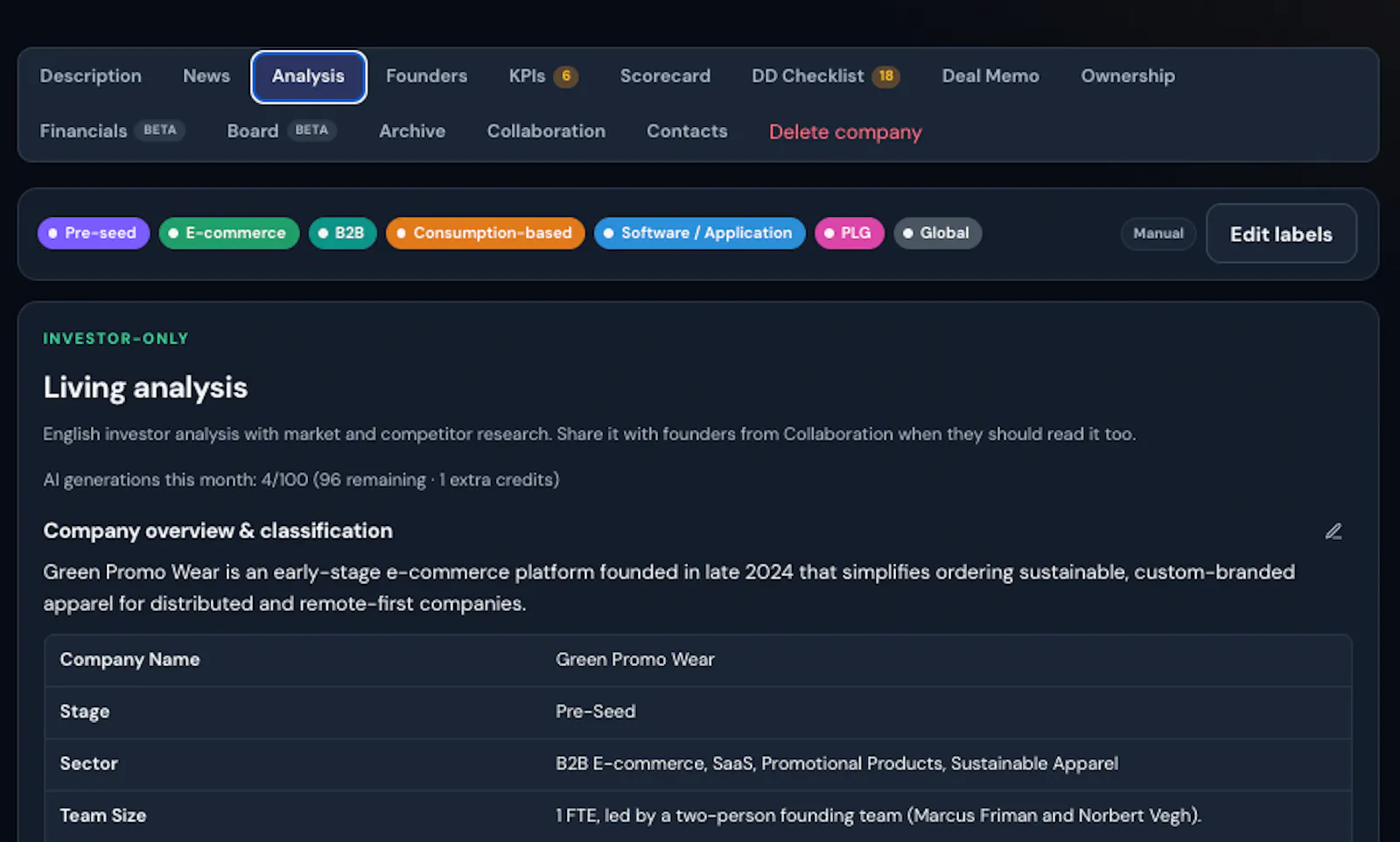Open the Scorecard tab
The image size is (1400, 842).
(x=665, y=76)
